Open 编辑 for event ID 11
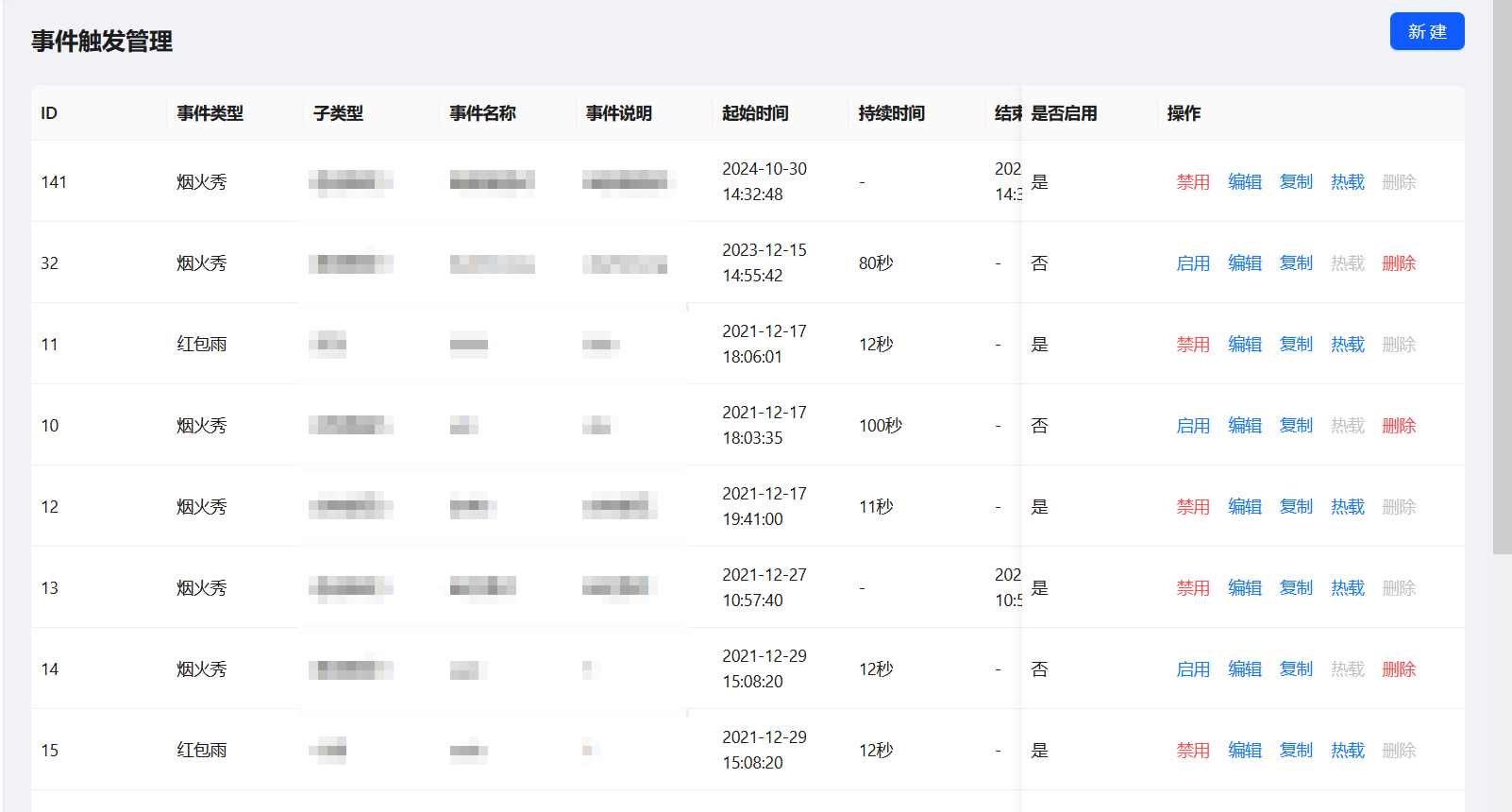1512x812 pixels. point(1244,345)
